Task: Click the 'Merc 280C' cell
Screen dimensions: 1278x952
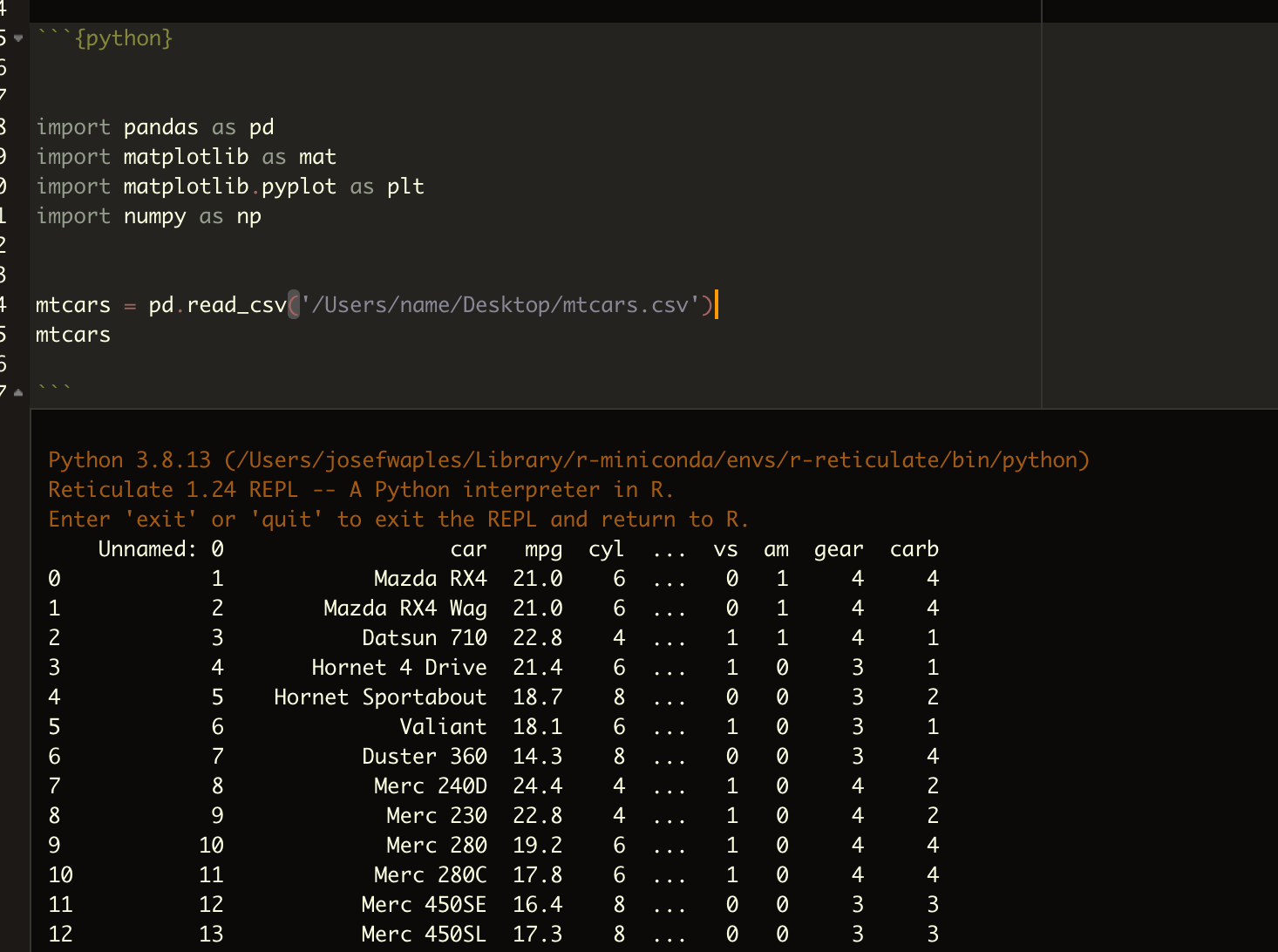Action: coord(431,875)
